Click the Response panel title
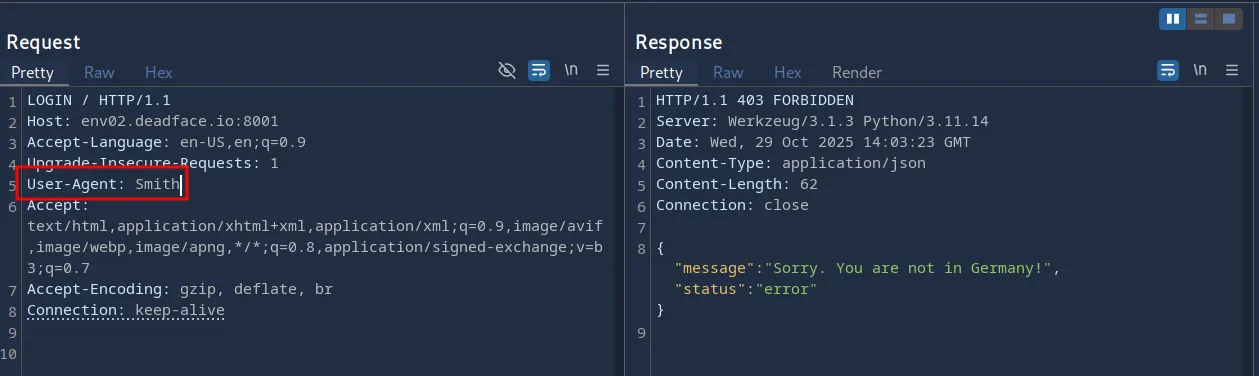 pos(679,42)
